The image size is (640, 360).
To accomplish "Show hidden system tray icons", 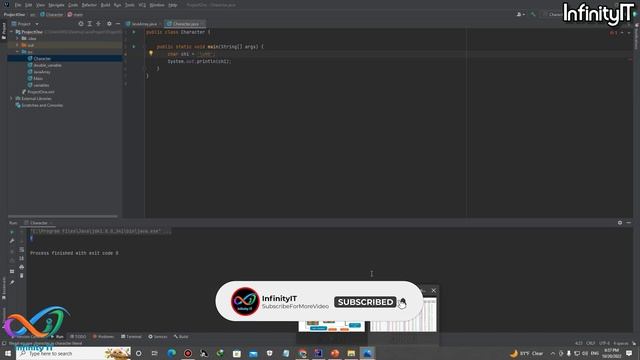I will click(553, 353).
